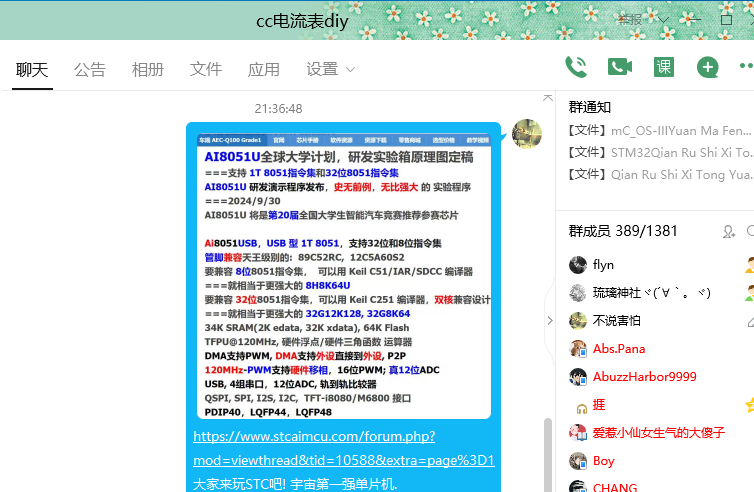This screenshot has width=754, height=492.
Task: Click Boy's avatar in member list
Action: [578, 461]
